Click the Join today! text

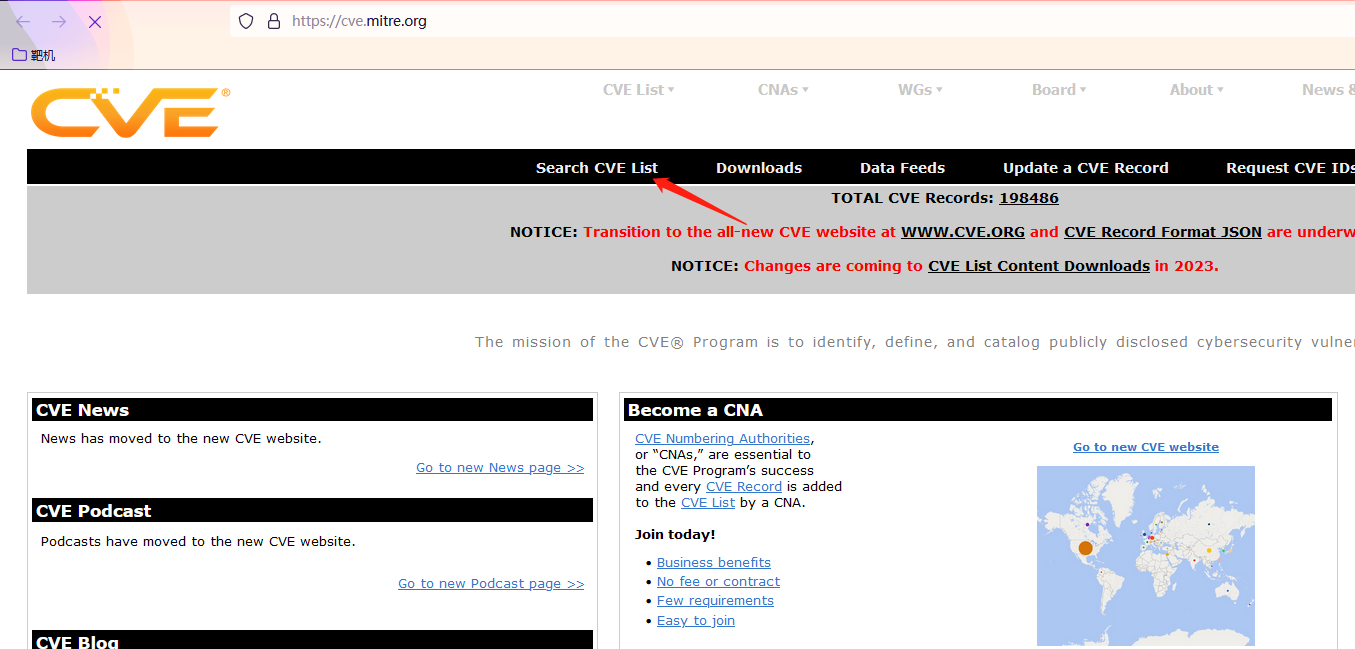[675, 535]
